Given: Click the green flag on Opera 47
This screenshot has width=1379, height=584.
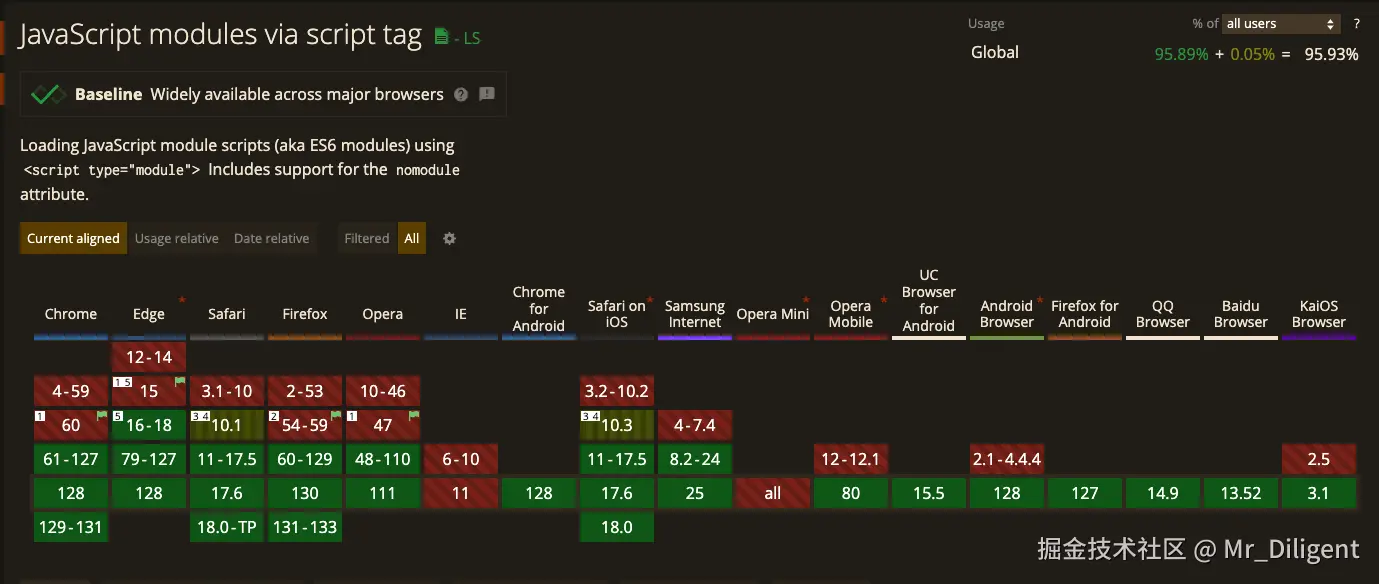Looking at the screenshot, I should 414,415.
